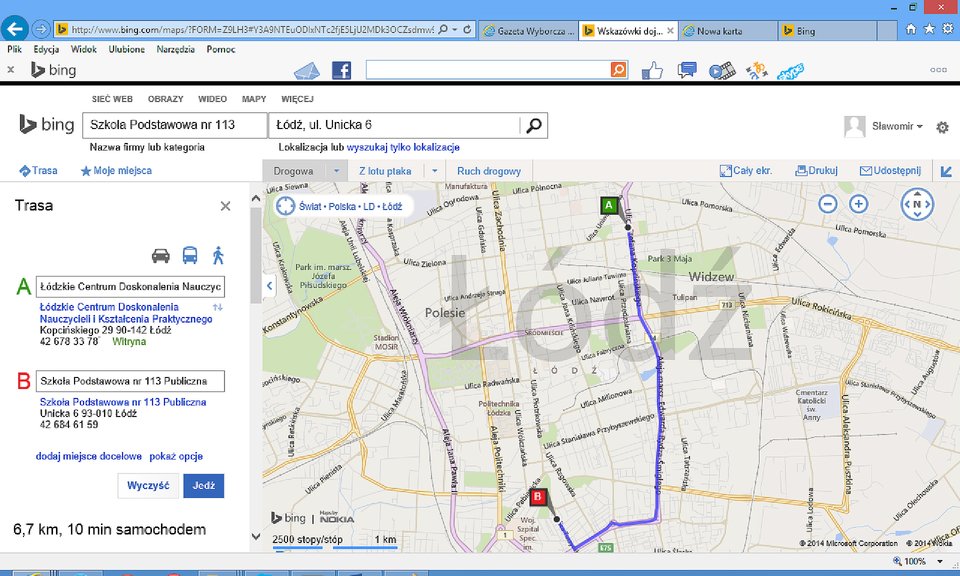Select the bus transit mode icon

190,255
